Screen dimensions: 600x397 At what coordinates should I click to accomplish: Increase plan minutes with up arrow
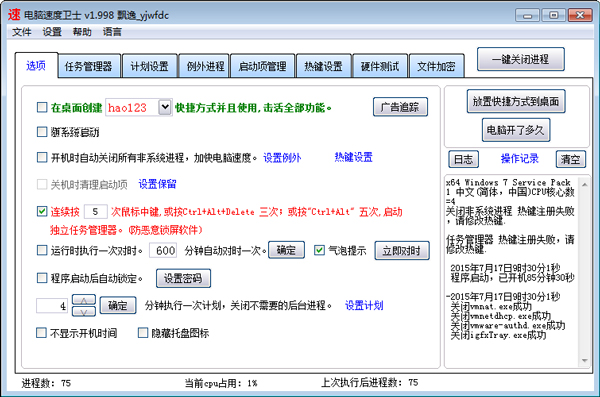pyautogui.click(x=84, y=300)
